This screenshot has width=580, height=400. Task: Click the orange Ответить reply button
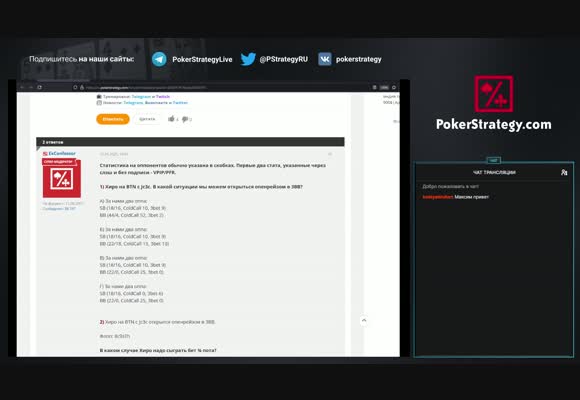113,119
